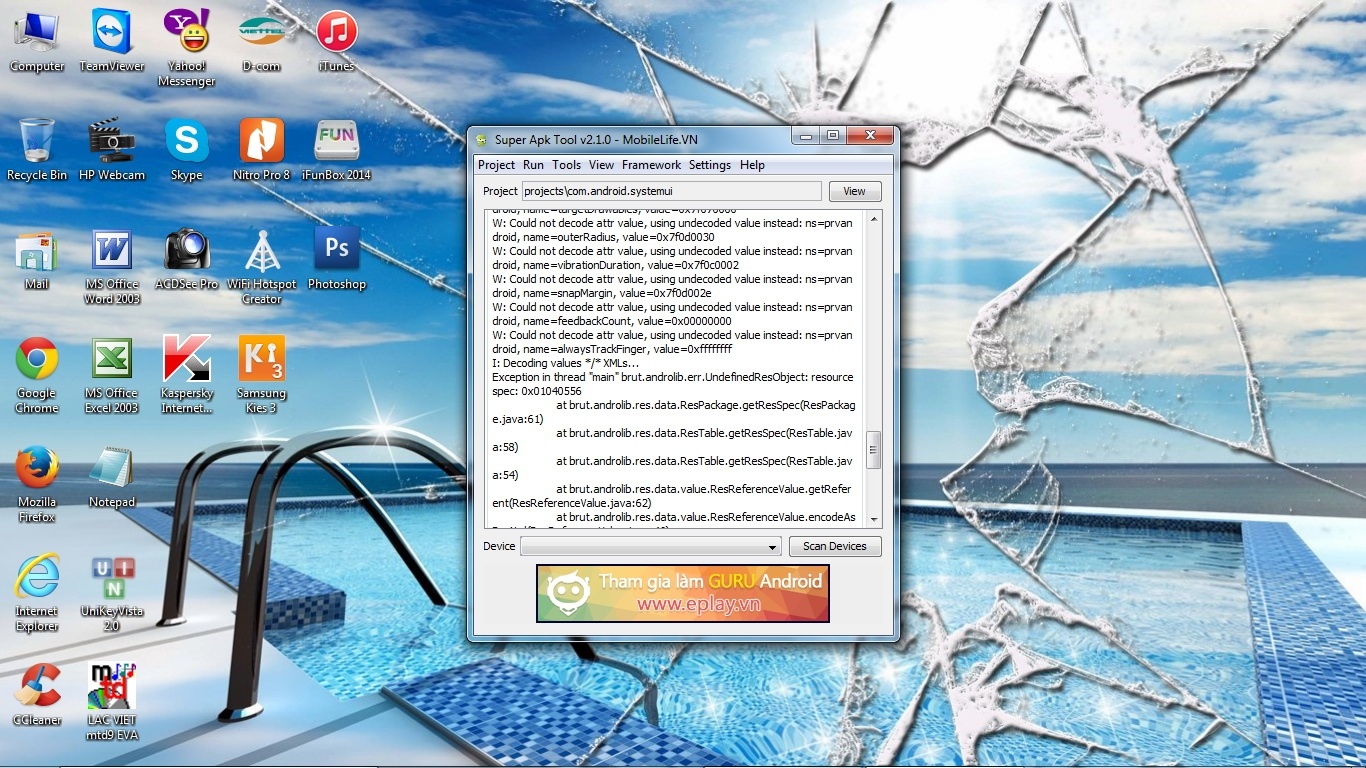Close the Super Apk Tool window
This screenshot has height=768, width=1366.
869,135
